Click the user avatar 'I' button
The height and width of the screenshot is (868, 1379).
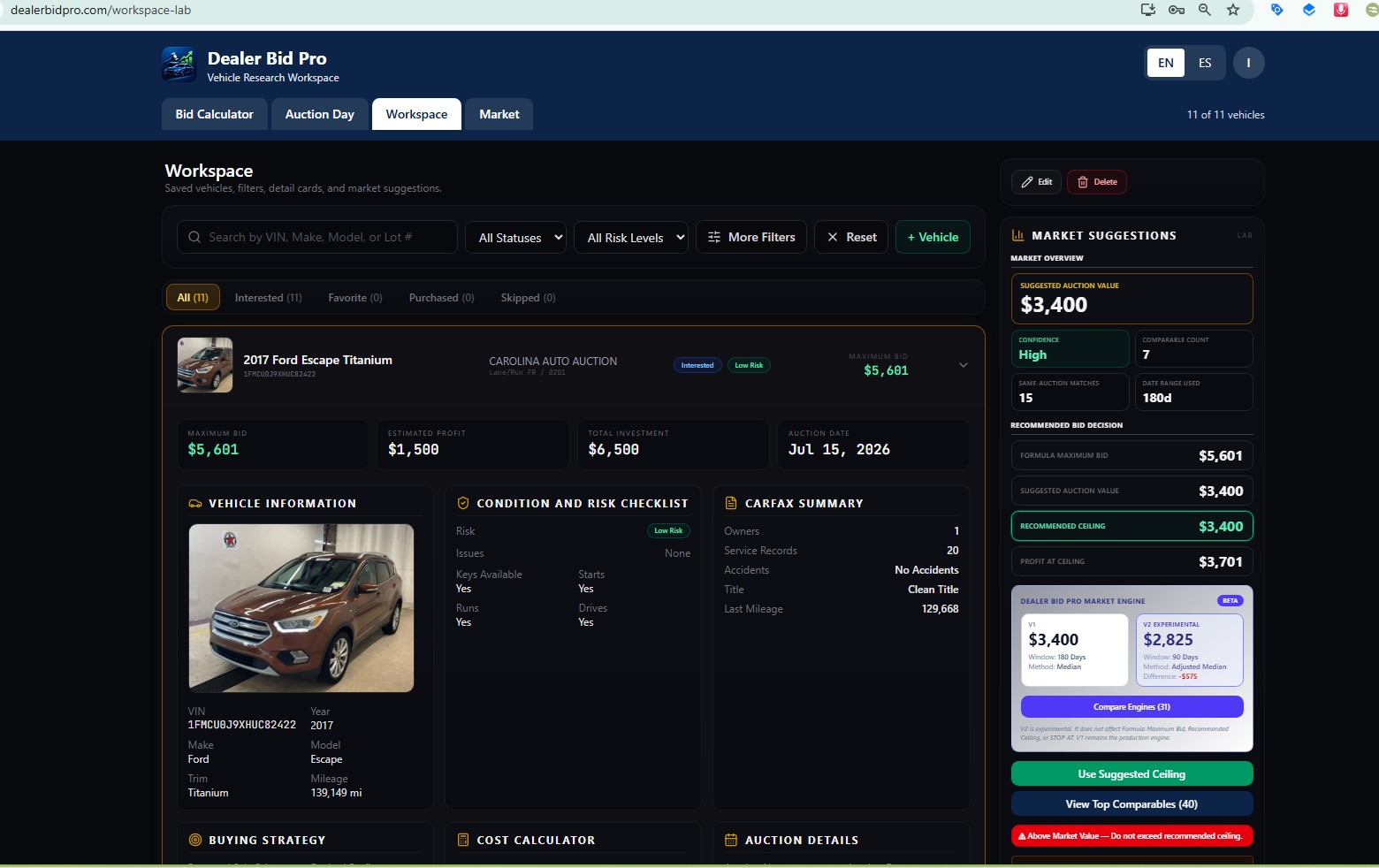pyautogui.click(x=1248, y=63)
